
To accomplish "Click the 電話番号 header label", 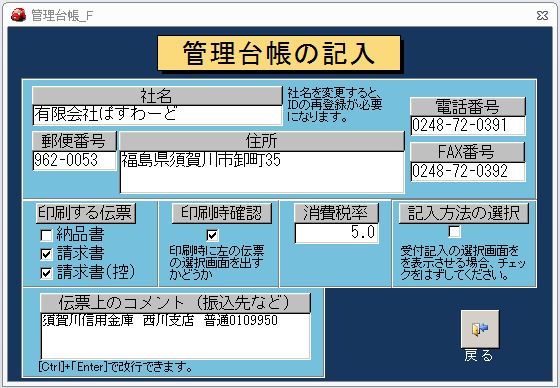I will pos(468,106).
